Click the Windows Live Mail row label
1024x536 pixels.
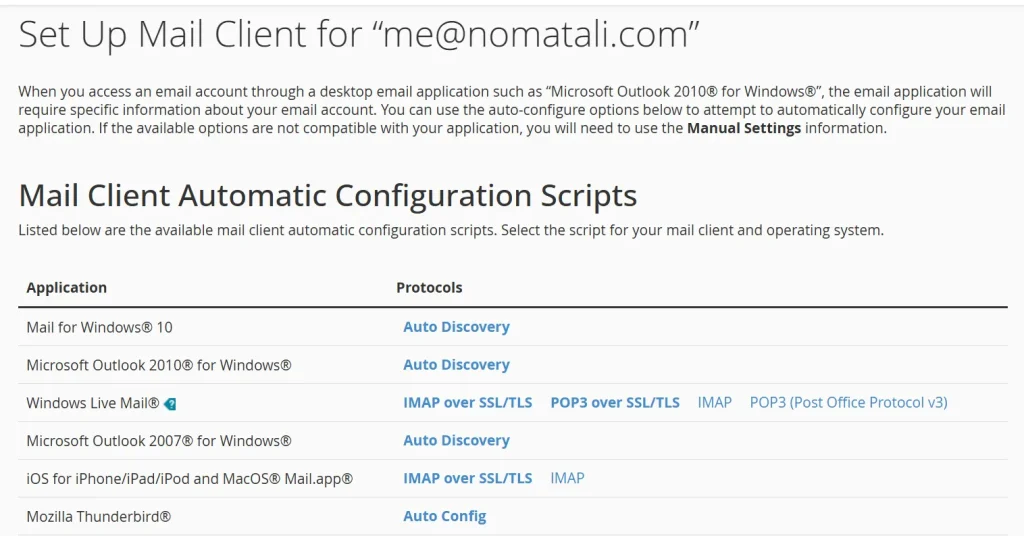point(93,403)
